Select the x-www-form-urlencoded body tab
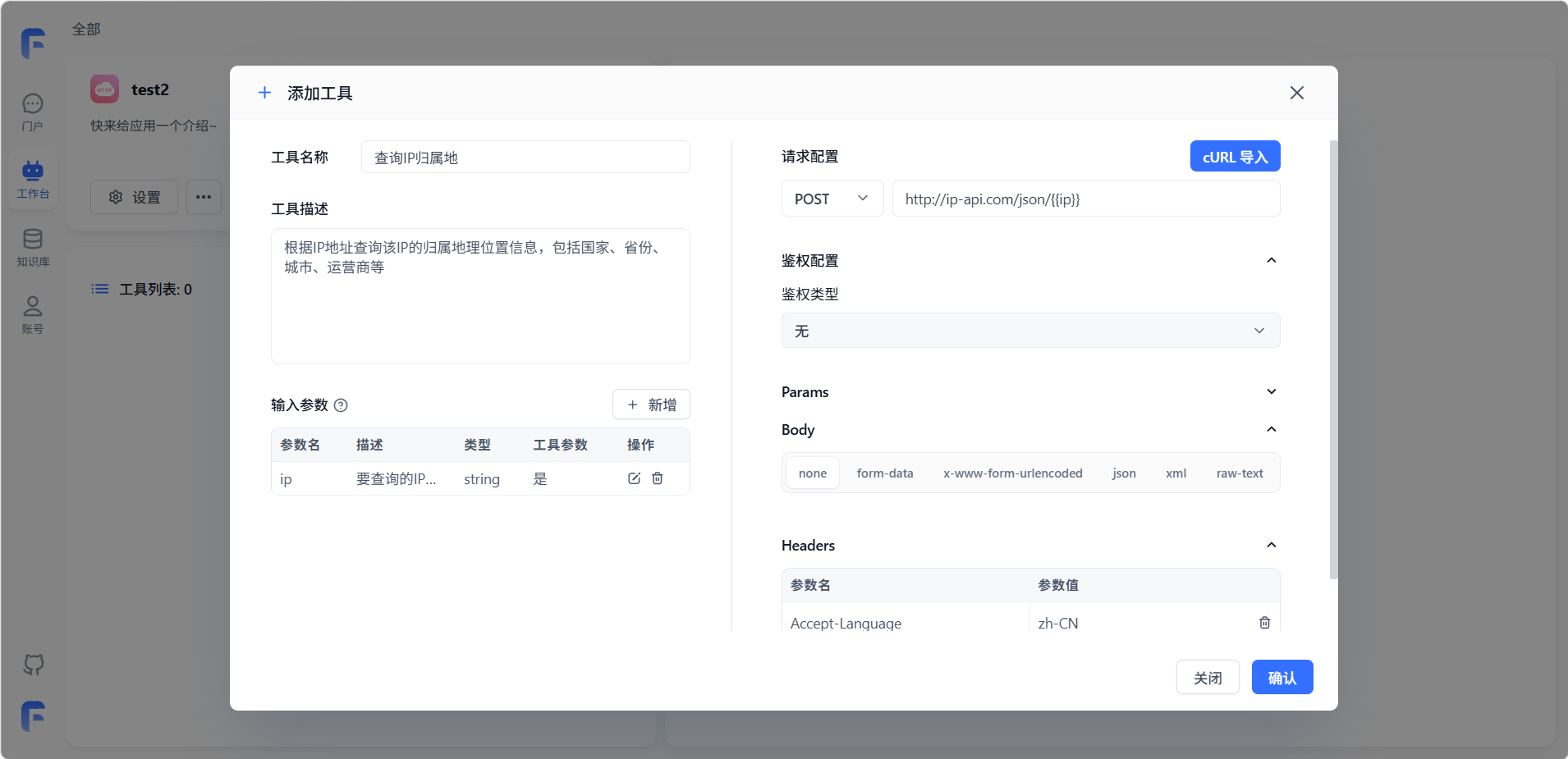 click(x=1012, y=473)
